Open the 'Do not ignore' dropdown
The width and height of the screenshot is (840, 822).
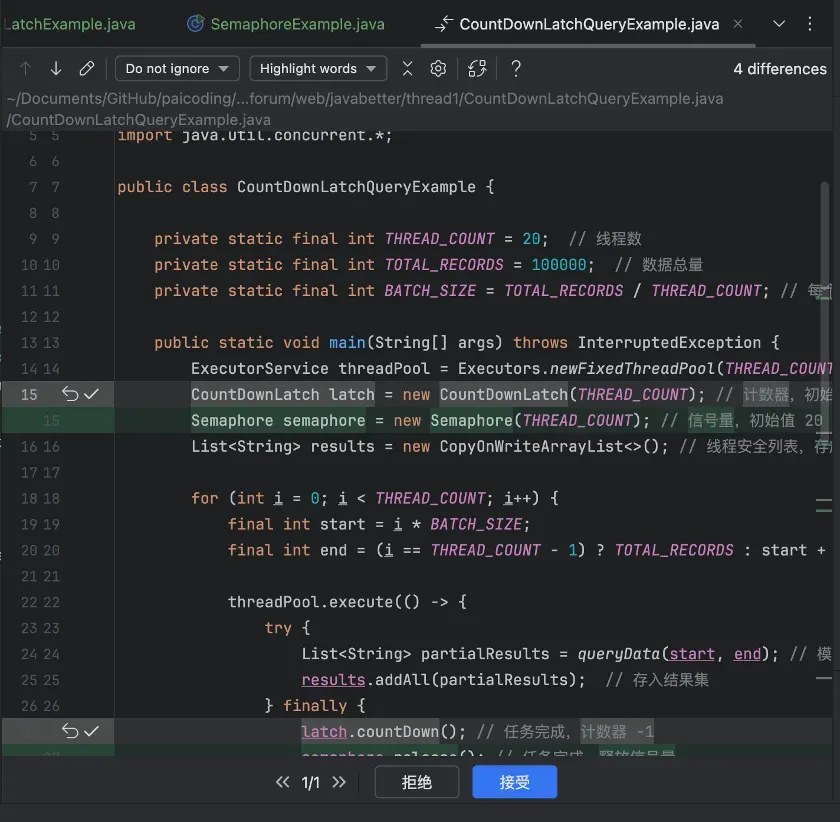177,69
